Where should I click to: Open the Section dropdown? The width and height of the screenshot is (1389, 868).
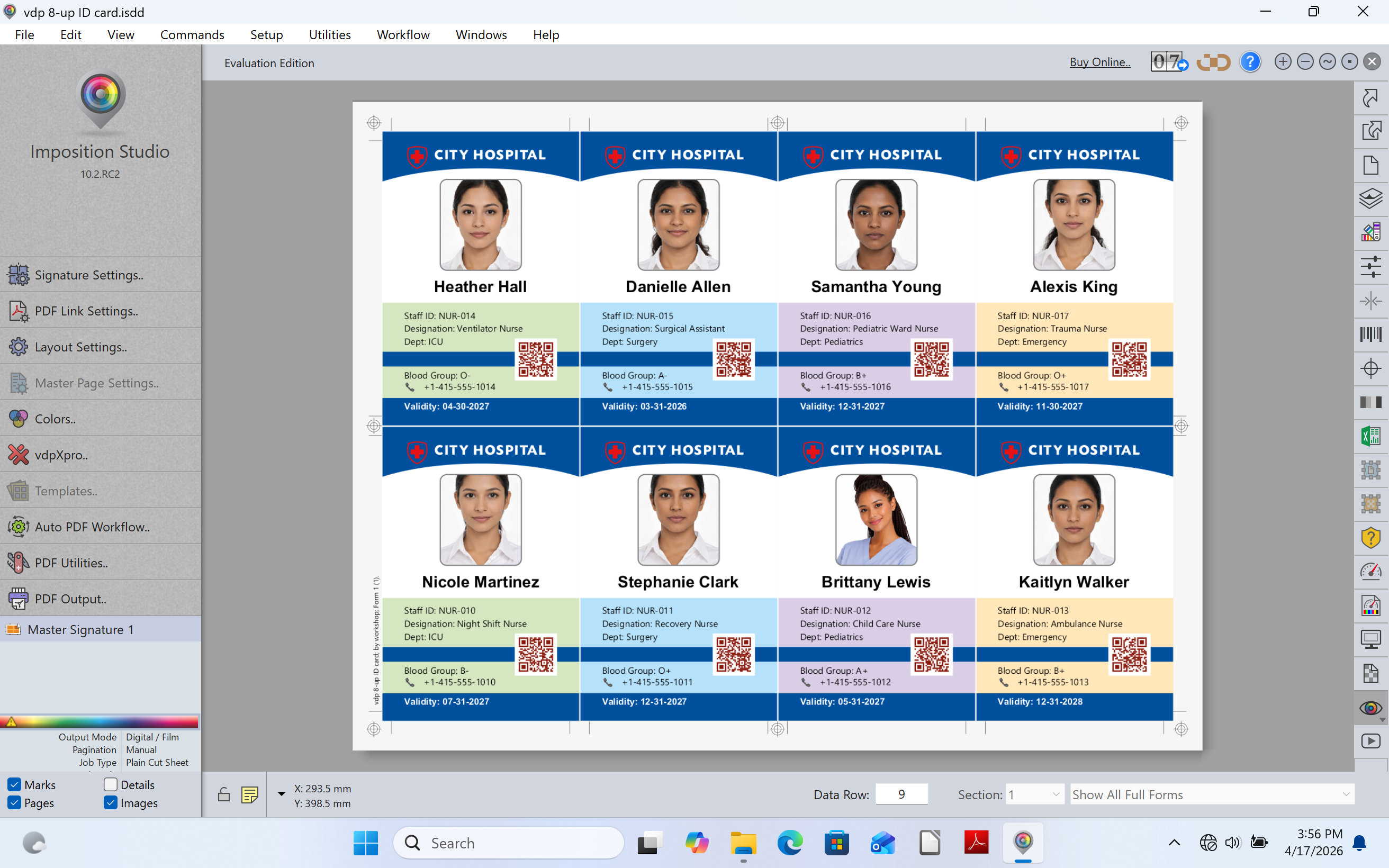pyautogui.click(x=1034, y=794)
